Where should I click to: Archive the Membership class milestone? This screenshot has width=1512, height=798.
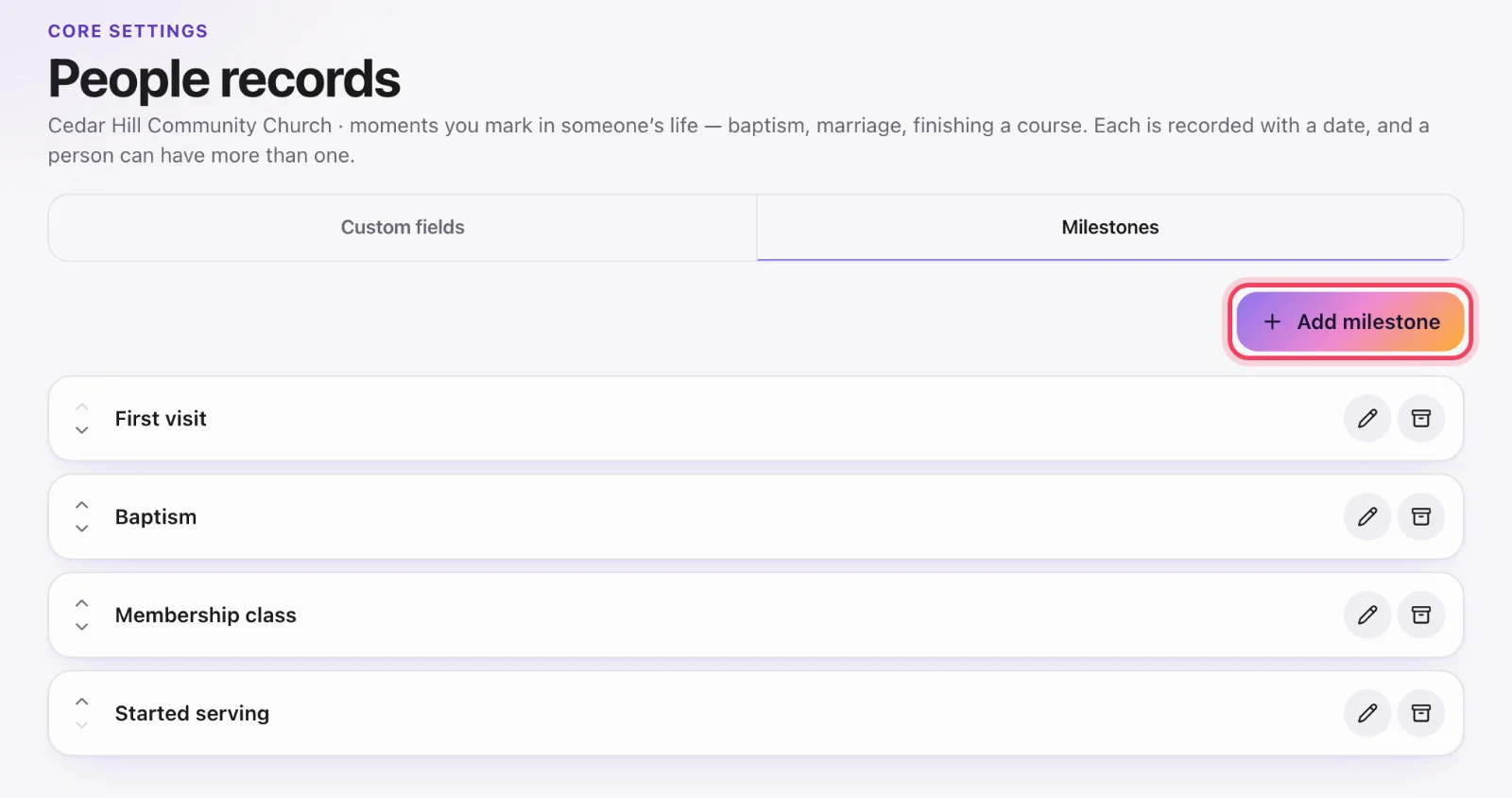(x=1421, y=616)
